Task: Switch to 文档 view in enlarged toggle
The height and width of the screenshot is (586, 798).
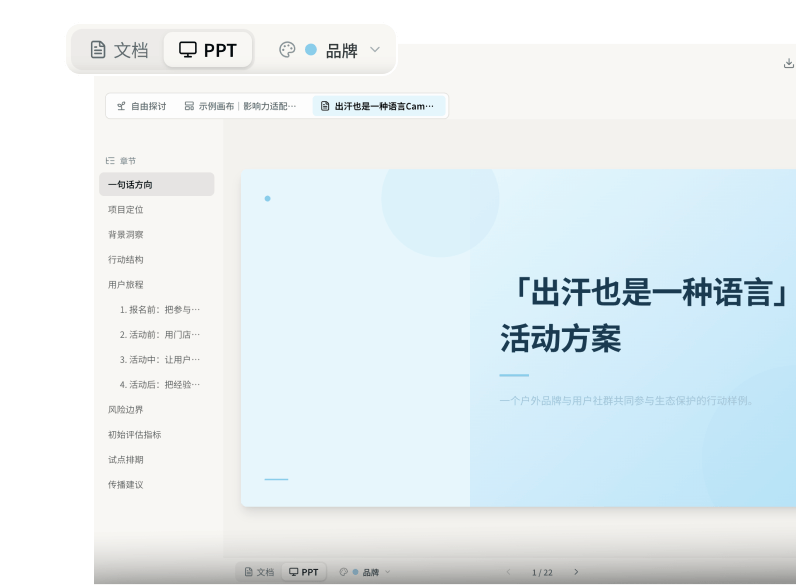Action: tap(119, 50)
